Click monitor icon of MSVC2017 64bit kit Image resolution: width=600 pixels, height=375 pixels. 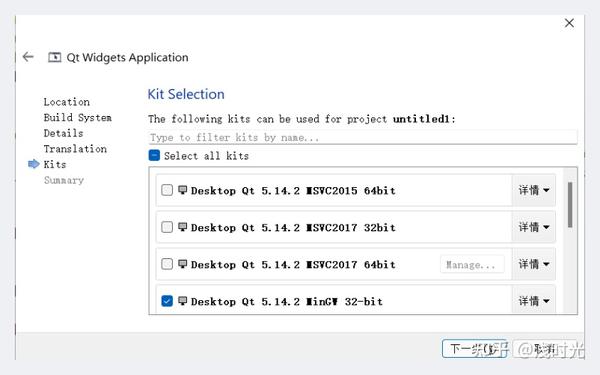183,264
